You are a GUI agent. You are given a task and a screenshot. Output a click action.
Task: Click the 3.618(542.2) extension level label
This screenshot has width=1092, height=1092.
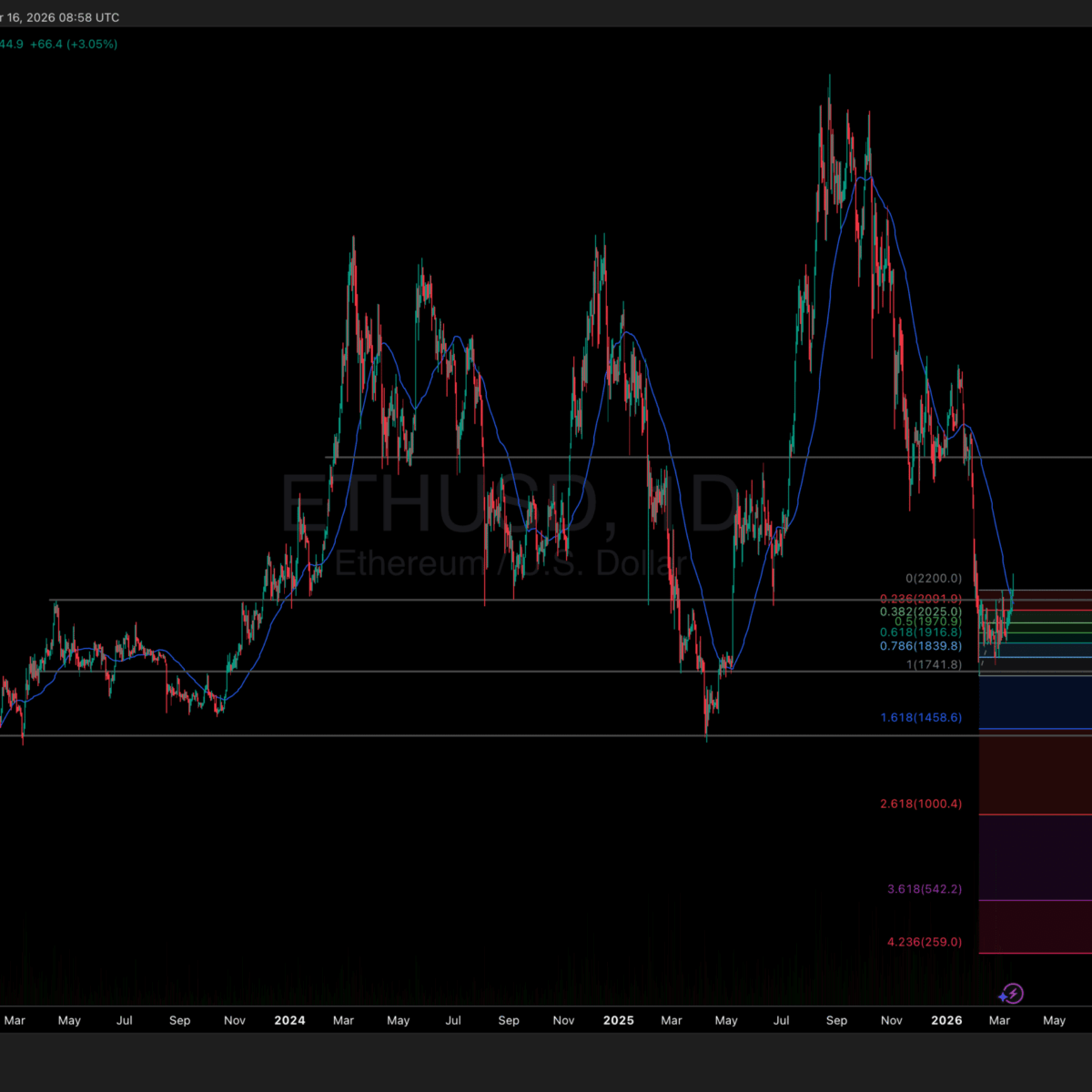coord(924,889)
